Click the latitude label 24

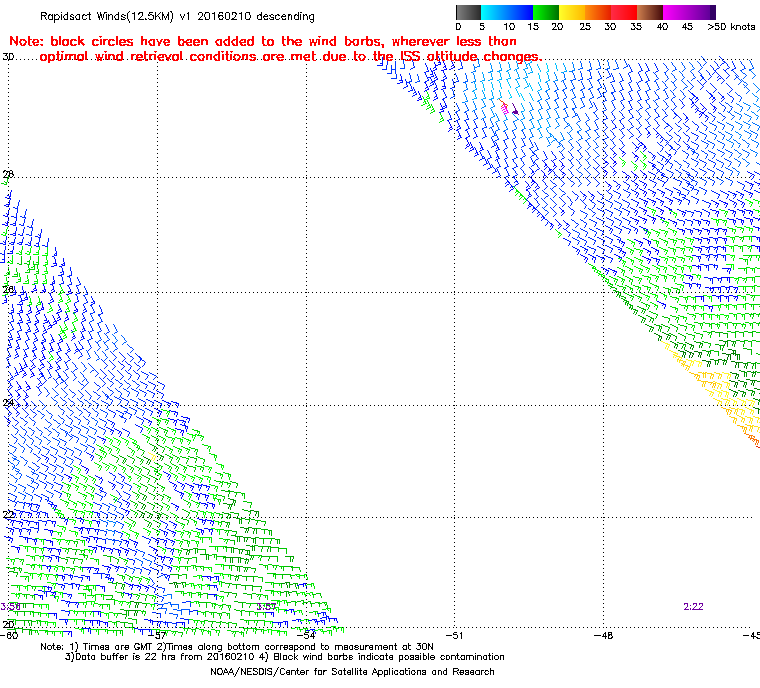pyautogui.click(x=8, y=403)
